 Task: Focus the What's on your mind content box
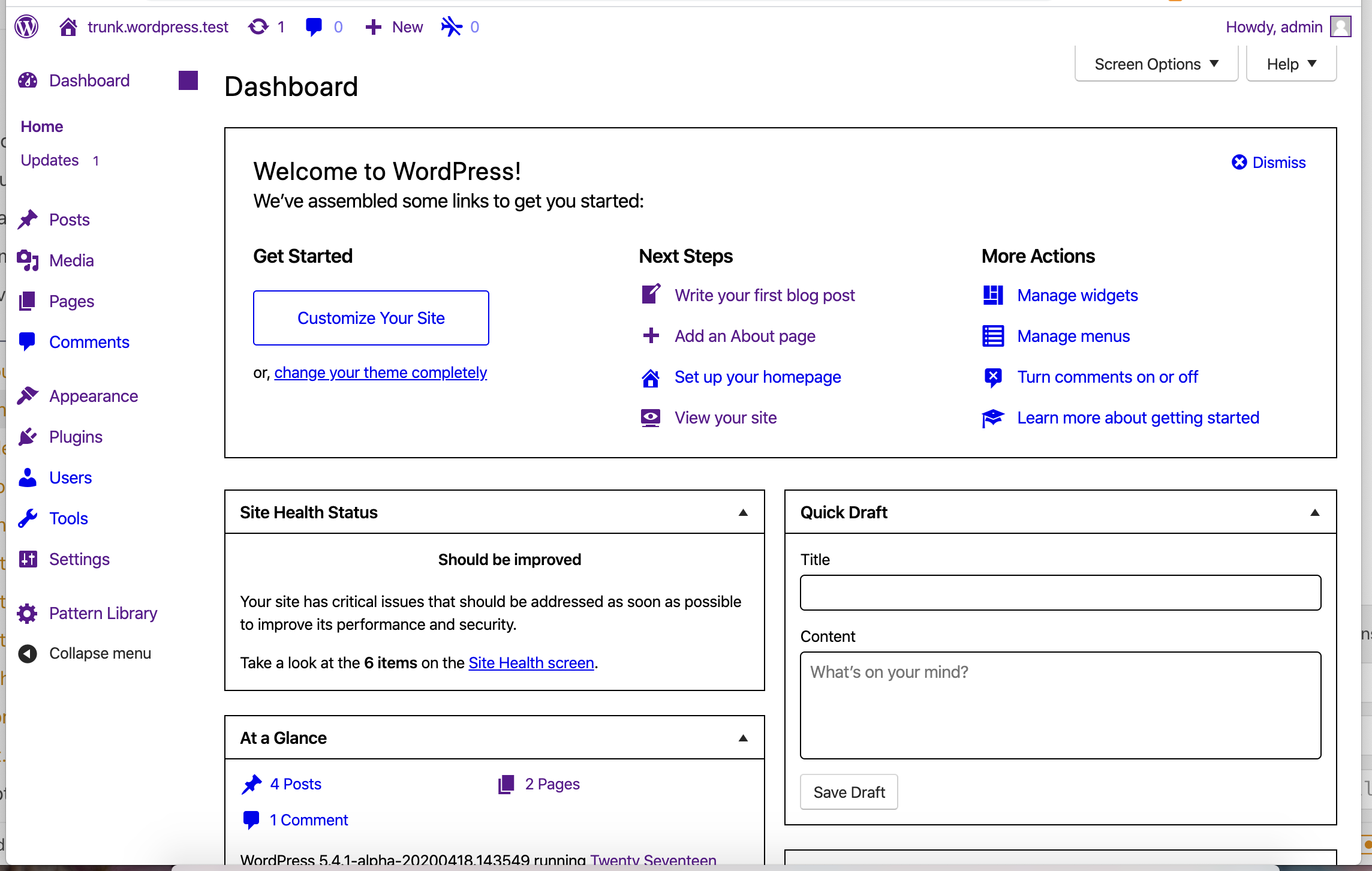pos(1060,705)
